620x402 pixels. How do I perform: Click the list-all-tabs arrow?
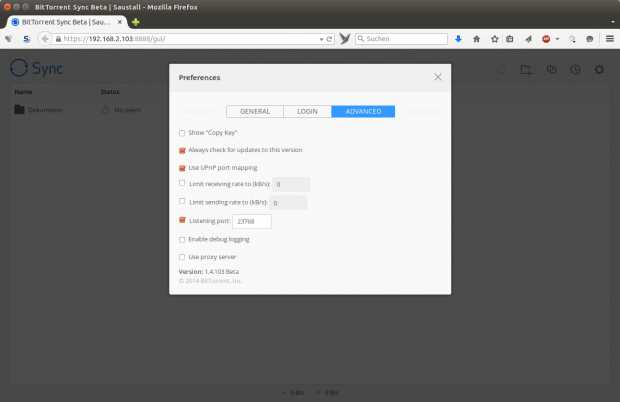(x=613, y=22)
